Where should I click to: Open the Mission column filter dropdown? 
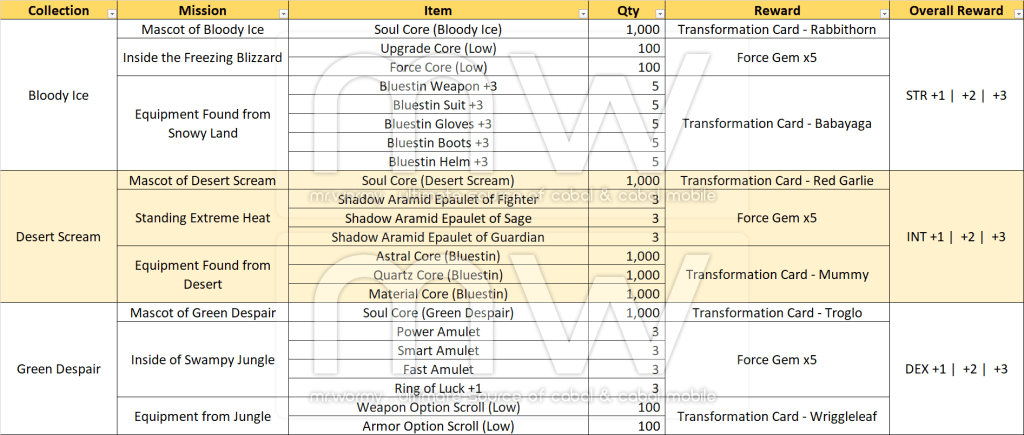(x=284, y=12)
